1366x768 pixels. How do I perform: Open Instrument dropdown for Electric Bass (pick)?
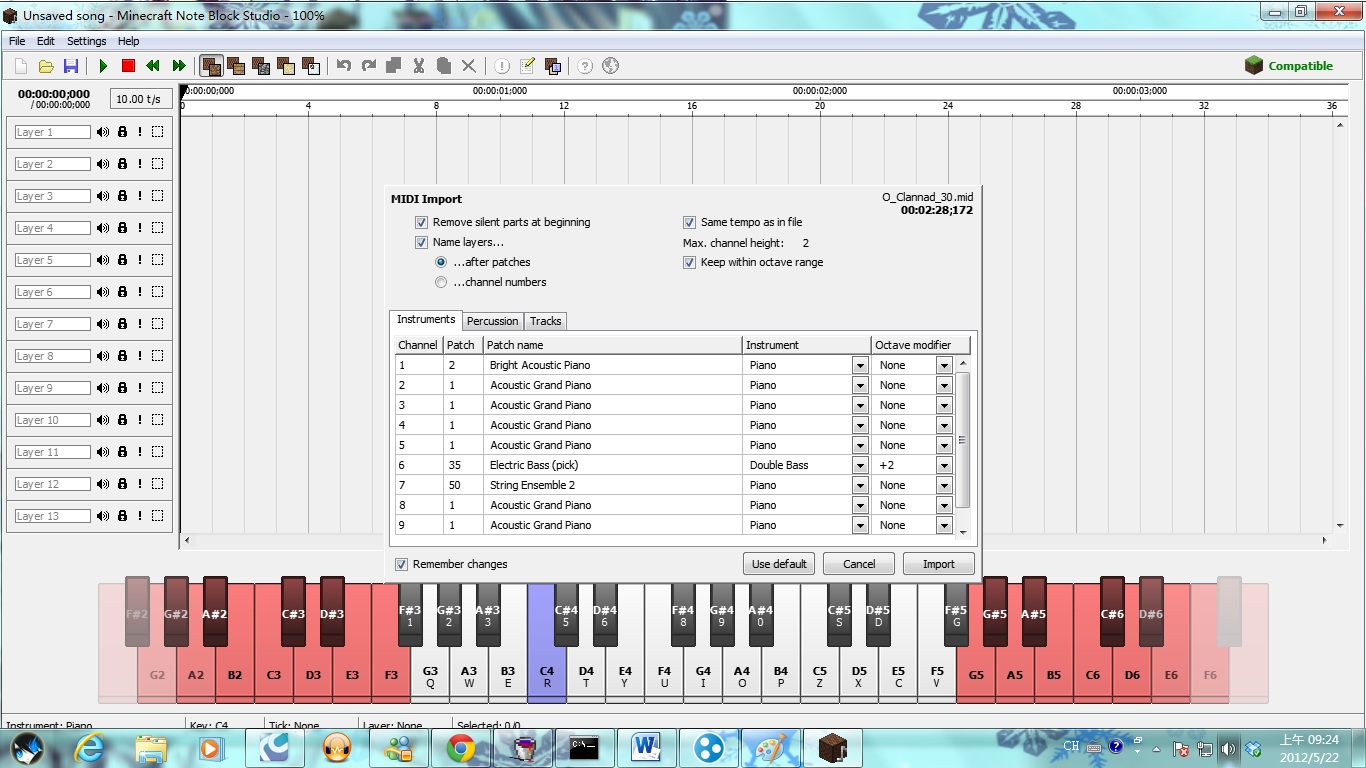(859, 465)
